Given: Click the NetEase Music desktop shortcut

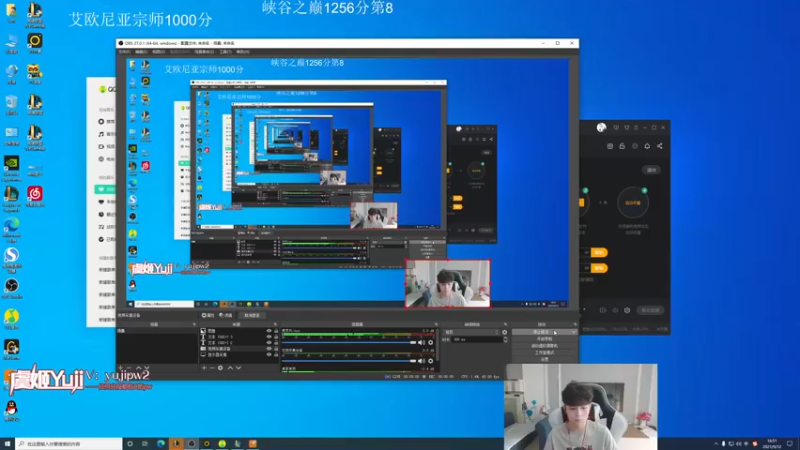Looking at the screenshot, I should [35, 196].
